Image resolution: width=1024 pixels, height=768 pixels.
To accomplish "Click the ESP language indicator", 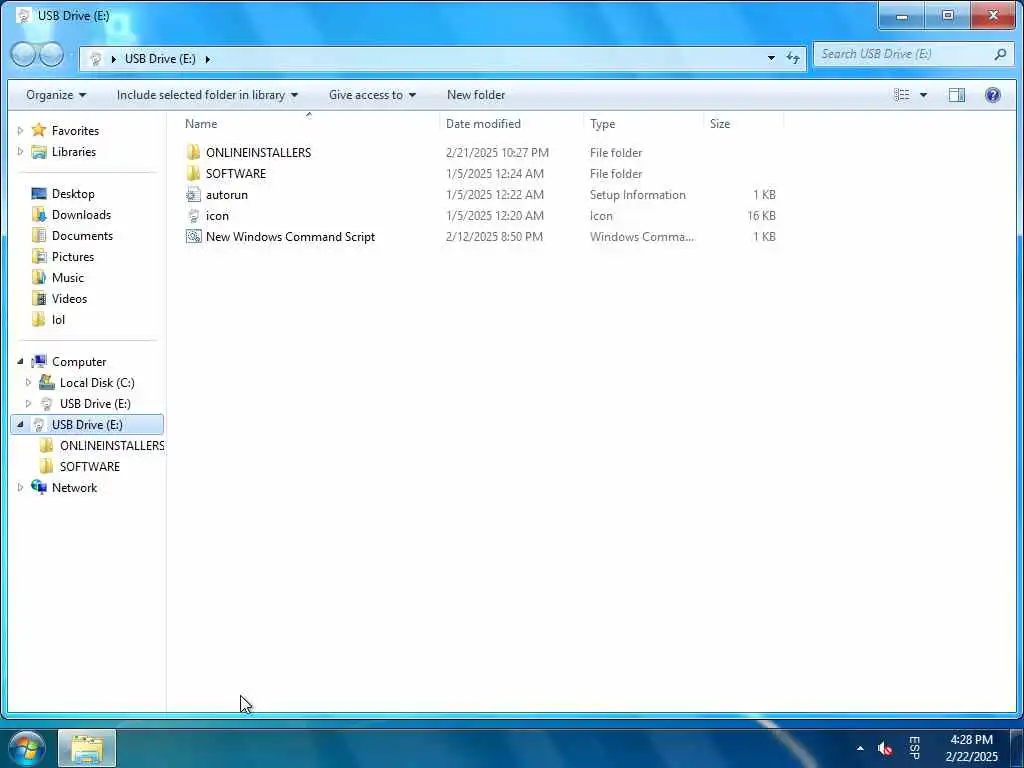I will coord(914,748).
